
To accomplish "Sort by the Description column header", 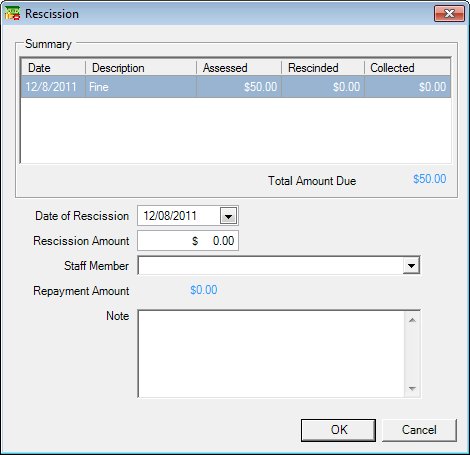I will tap(141, 68).
